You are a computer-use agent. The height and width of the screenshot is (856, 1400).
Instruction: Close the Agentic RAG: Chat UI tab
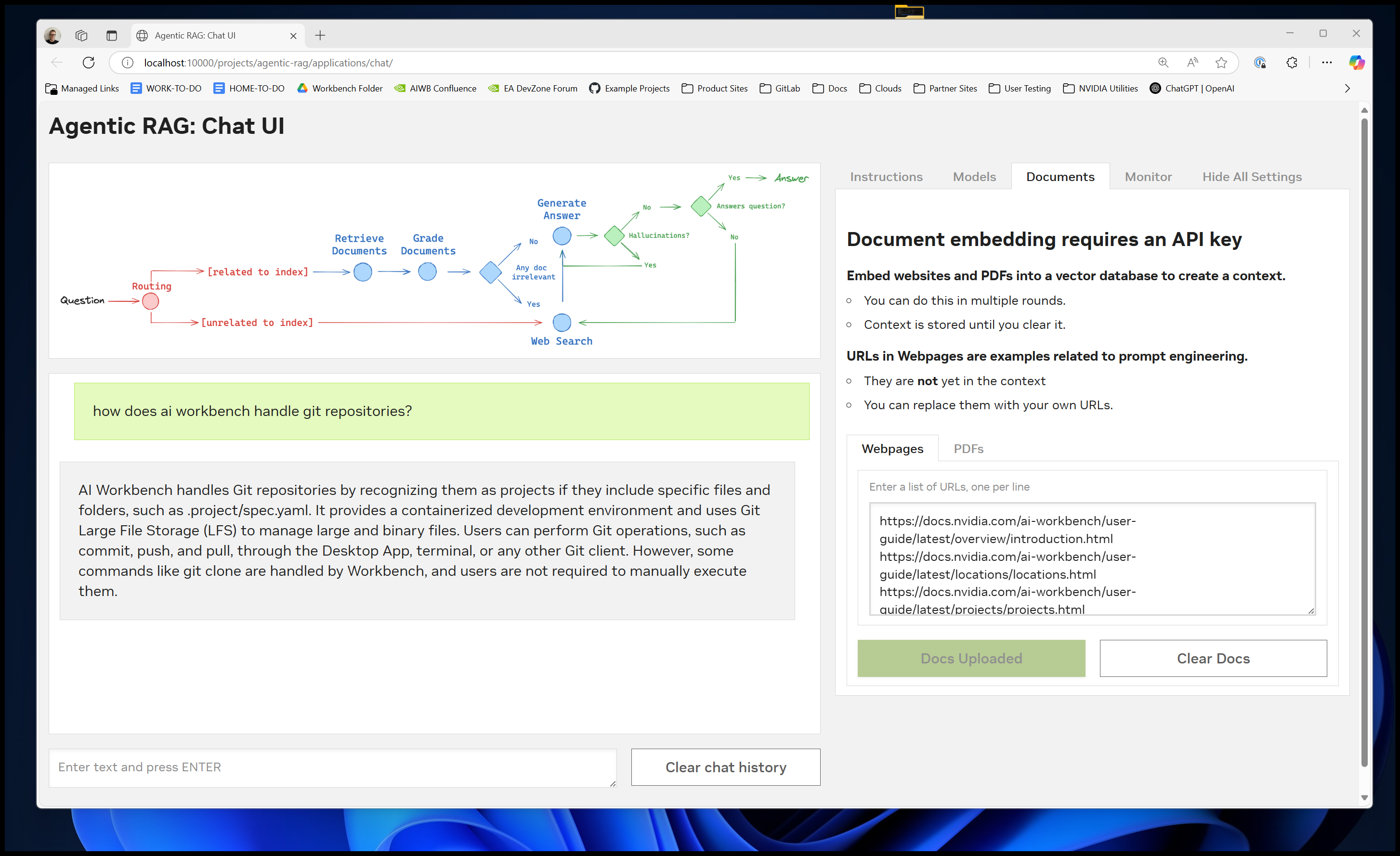tap(293, 36)
